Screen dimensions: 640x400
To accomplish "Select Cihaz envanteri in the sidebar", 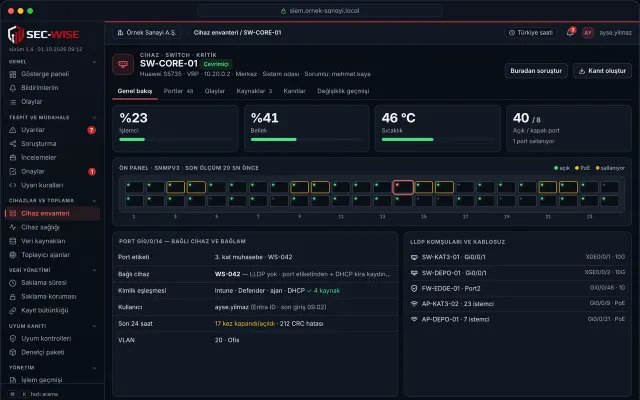I will (52, 213).
